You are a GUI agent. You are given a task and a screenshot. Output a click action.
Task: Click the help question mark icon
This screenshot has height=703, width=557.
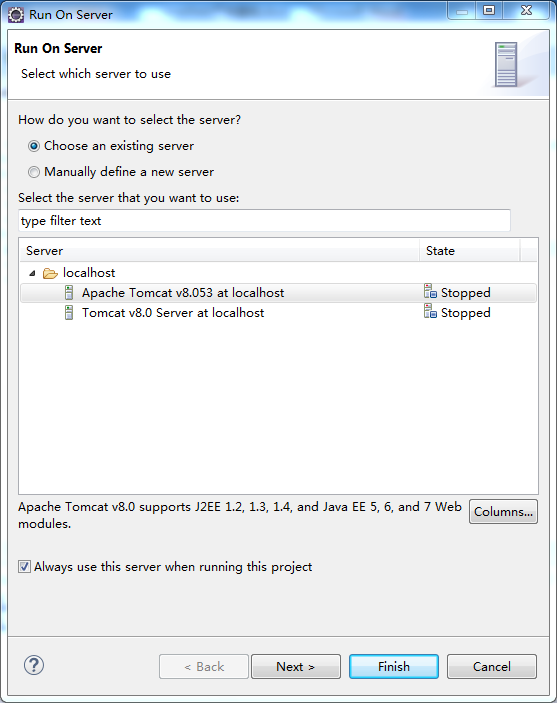point(34,665)
